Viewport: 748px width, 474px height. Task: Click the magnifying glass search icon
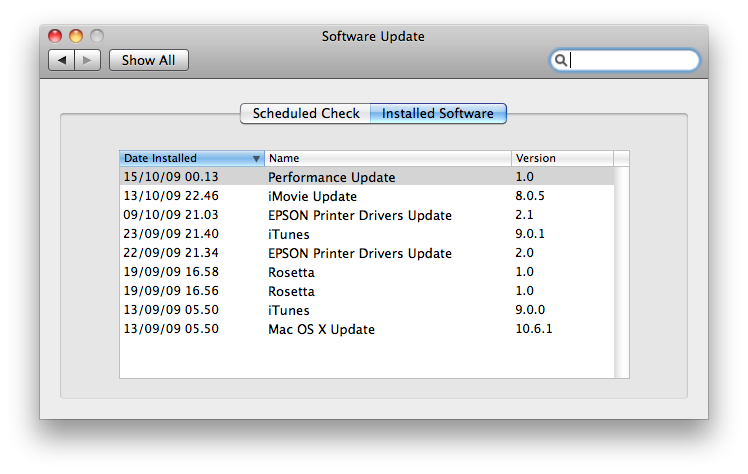(561, 60)
